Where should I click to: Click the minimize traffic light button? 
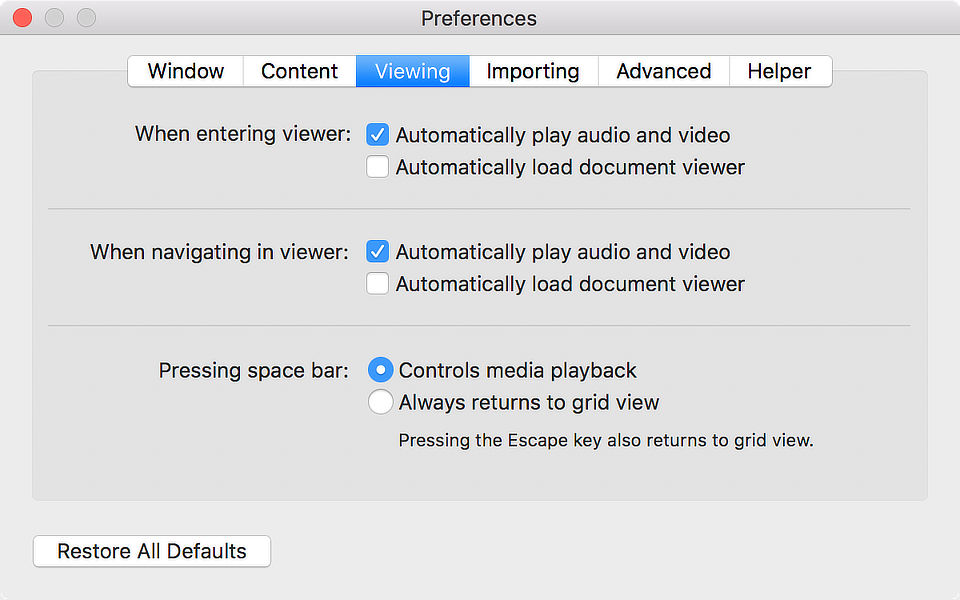pos(55,17)
